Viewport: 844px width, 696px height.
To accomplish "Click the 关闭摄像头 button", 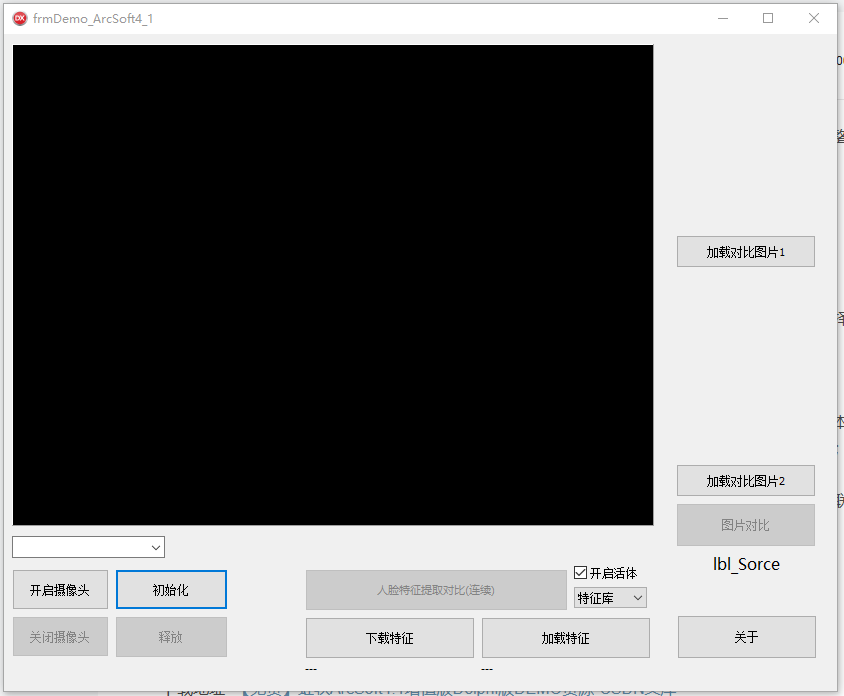I will (60, 637).
